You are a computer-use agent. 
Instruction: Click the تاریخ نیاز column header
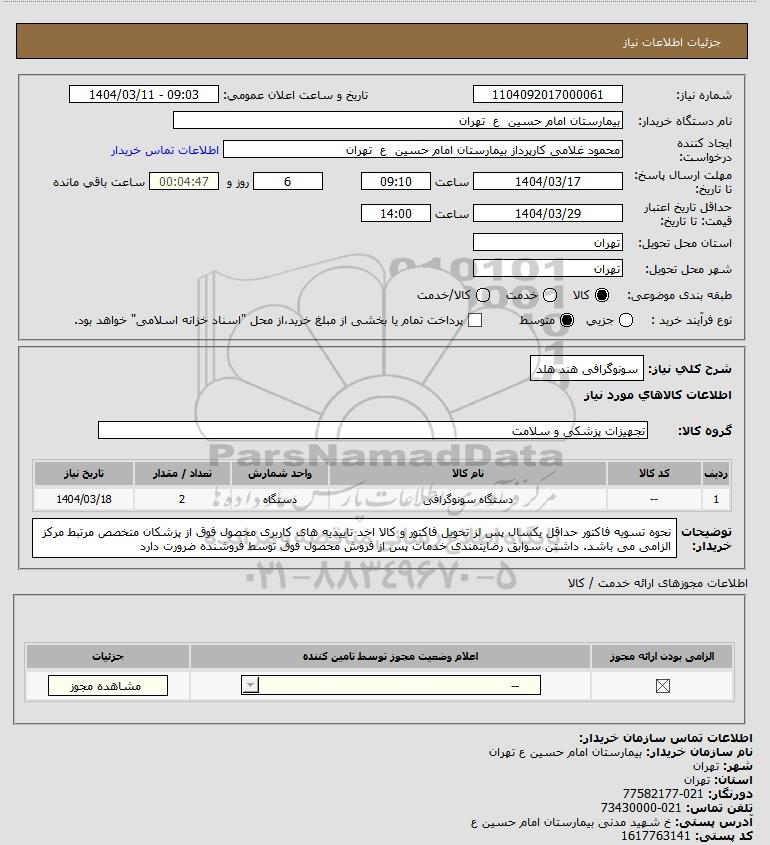[x=84, y=473]
